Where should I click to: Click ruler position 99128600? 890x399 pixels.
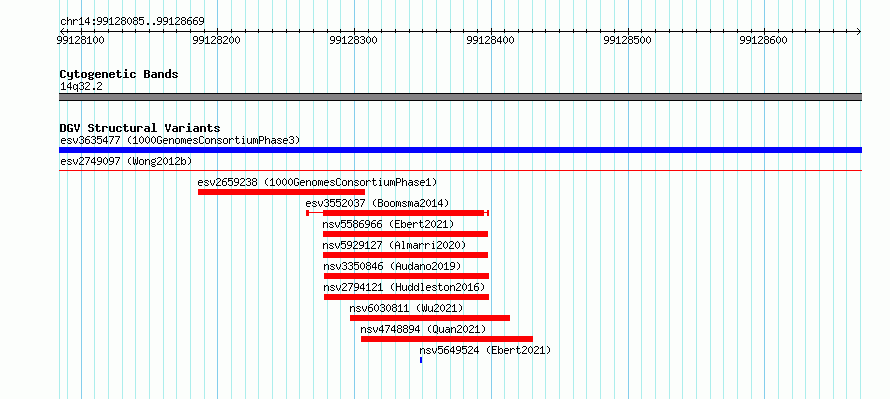point(764,40)
